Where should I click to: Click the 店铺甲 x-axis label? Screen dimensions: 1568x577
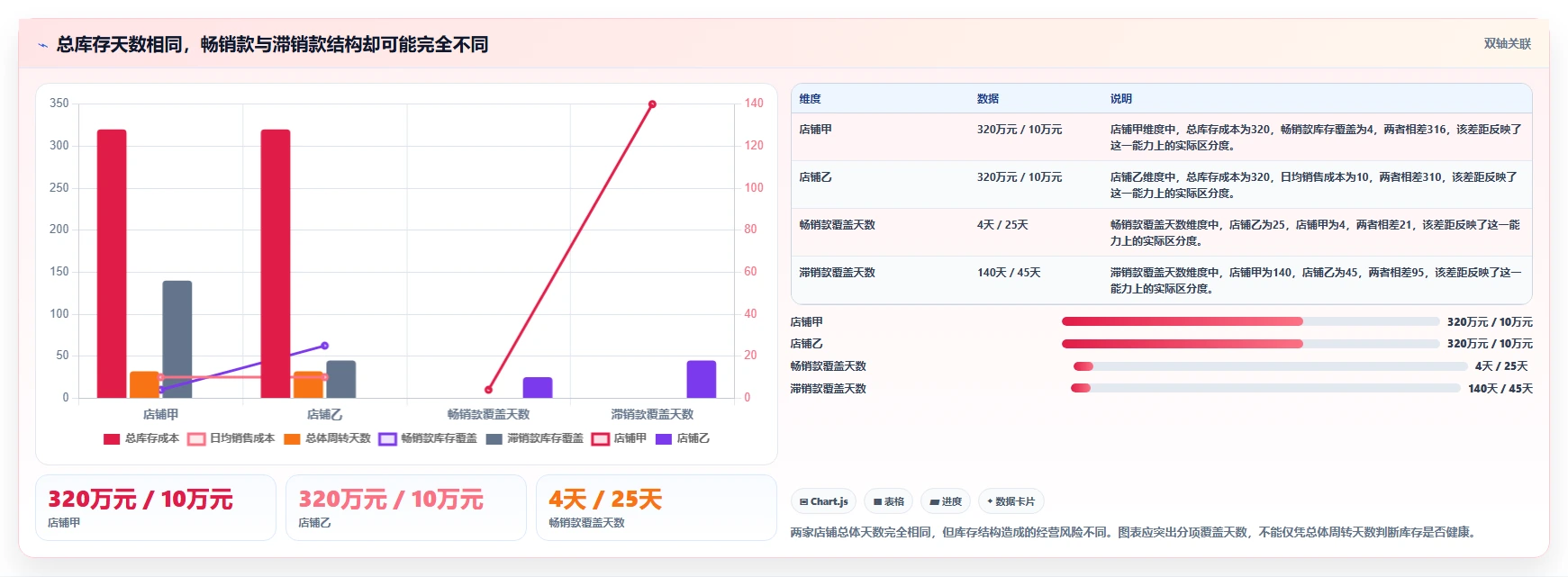(161, 414)
